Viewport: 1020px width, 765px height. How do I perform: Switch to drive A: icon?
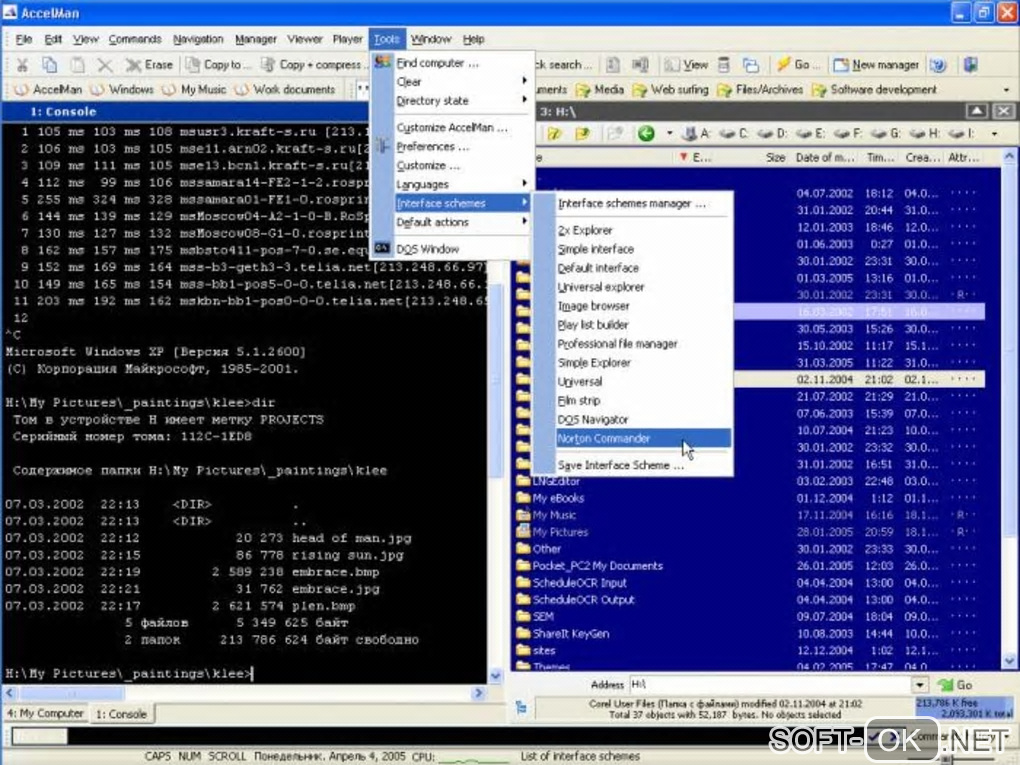(695, 133)
